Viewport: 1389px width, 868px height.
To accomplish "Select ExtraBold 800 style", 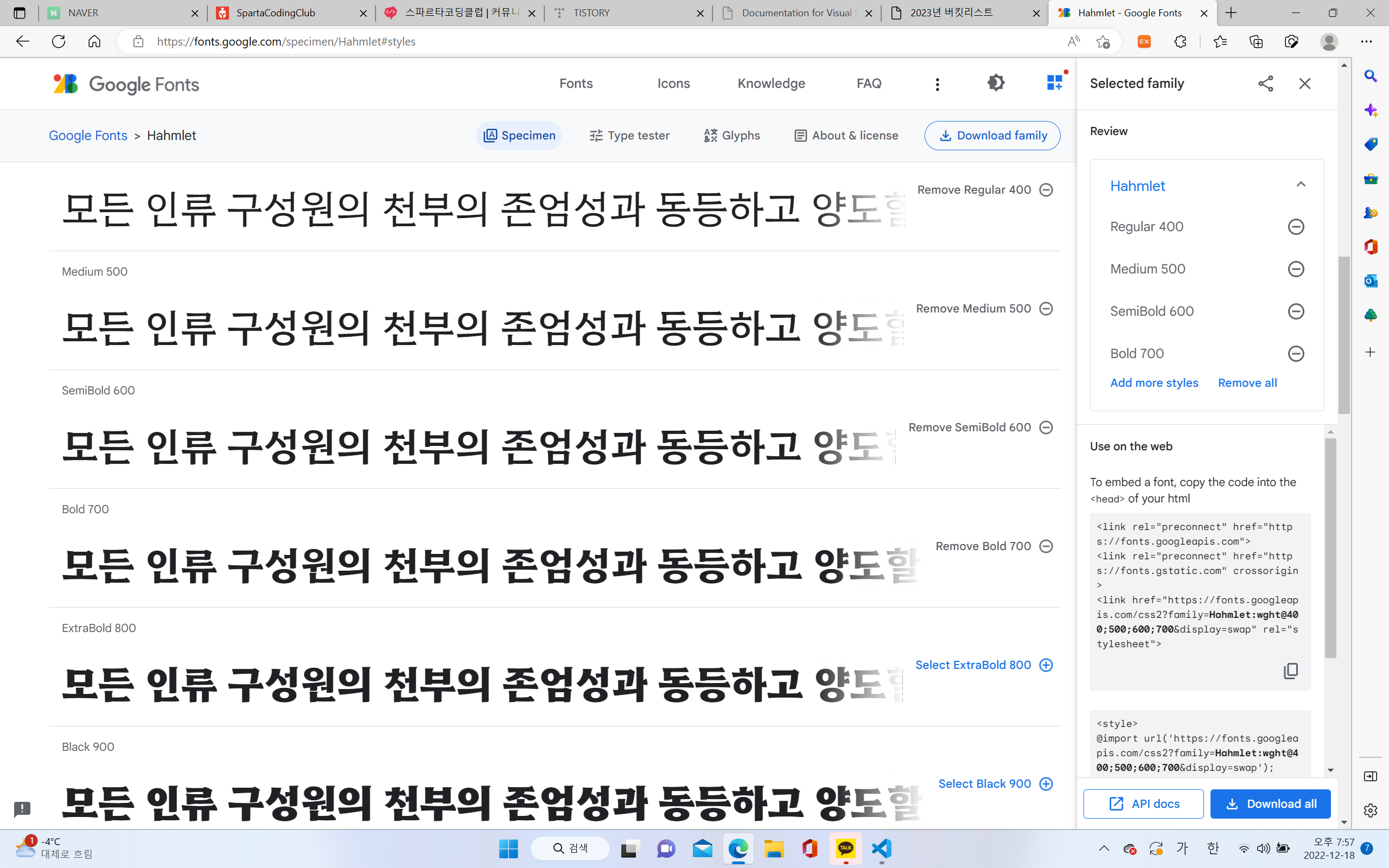I will pos(984,665).
